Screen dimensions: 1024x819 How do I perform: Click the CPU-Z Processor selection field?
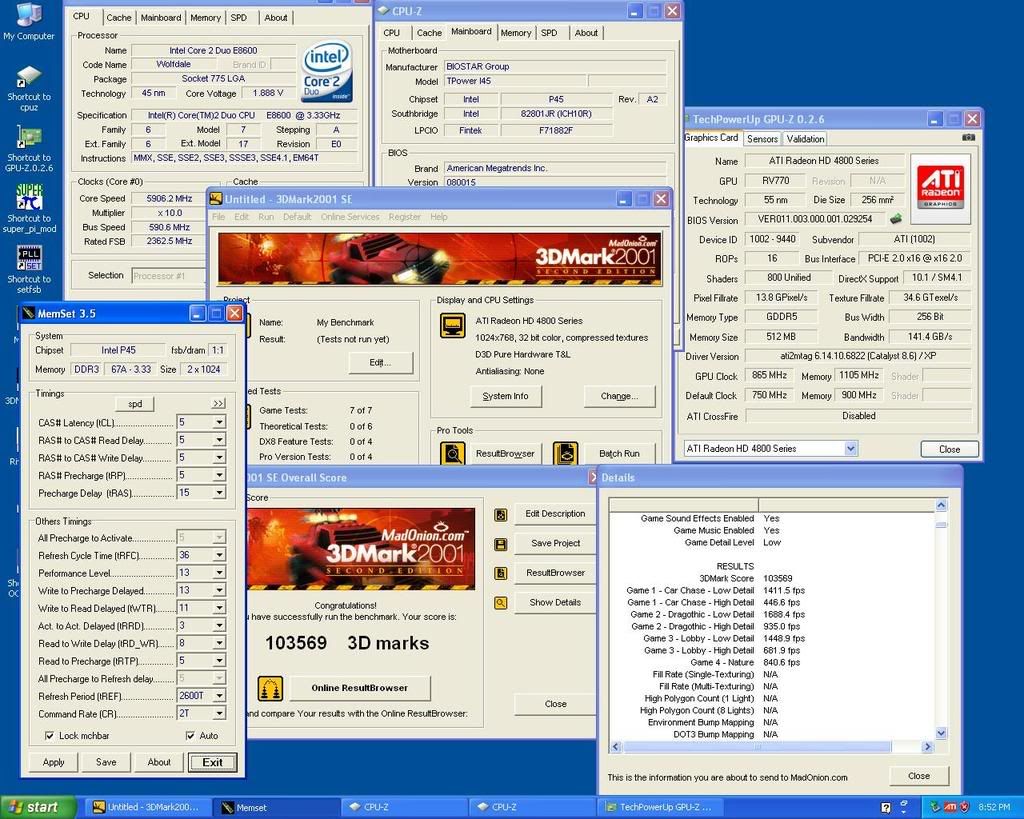[x=168, y=276]
